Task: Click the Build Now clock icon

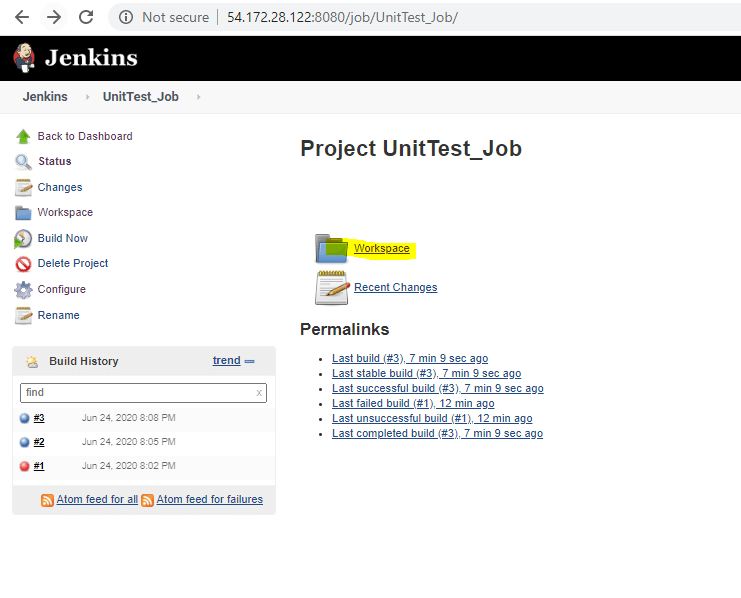Action: point(23,239)
